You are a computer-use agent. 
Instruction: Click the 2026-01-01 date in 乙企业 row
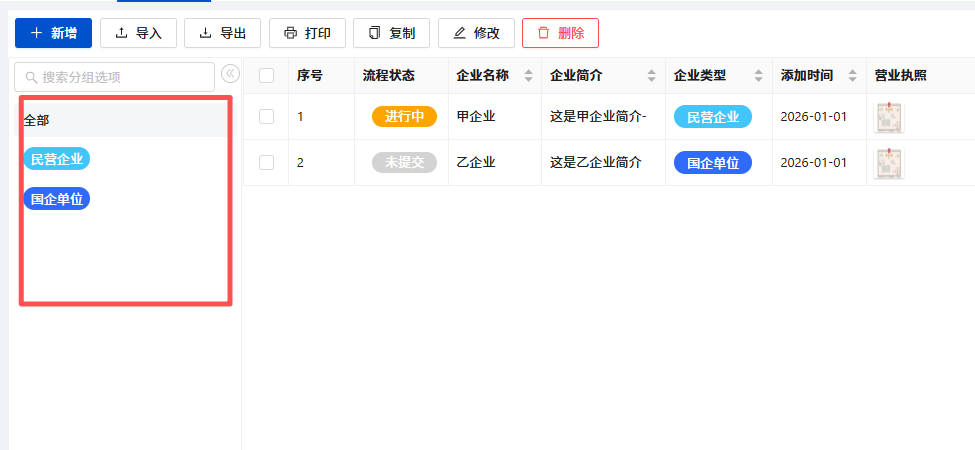click(x=813, y=162)
